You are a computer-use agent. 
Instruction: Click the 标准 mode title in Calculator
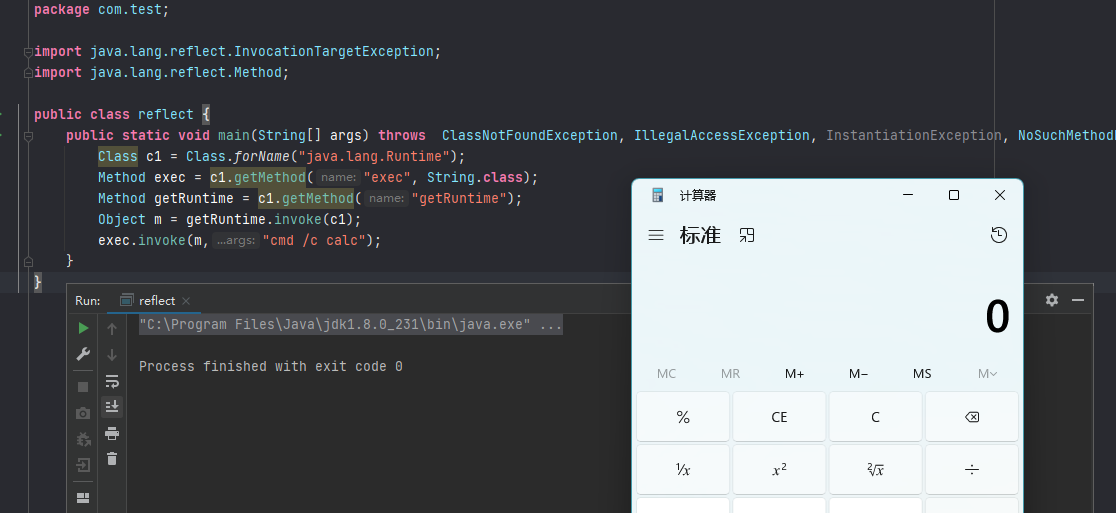pos(700,235)
